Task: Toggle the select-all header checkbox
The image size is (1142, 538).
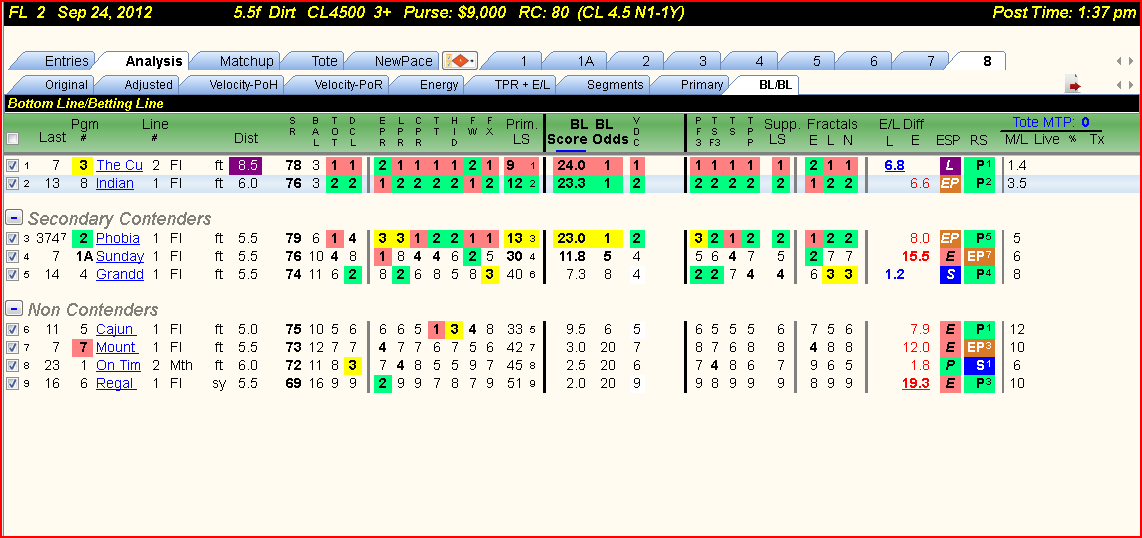Action: click(x=12, y=138)
